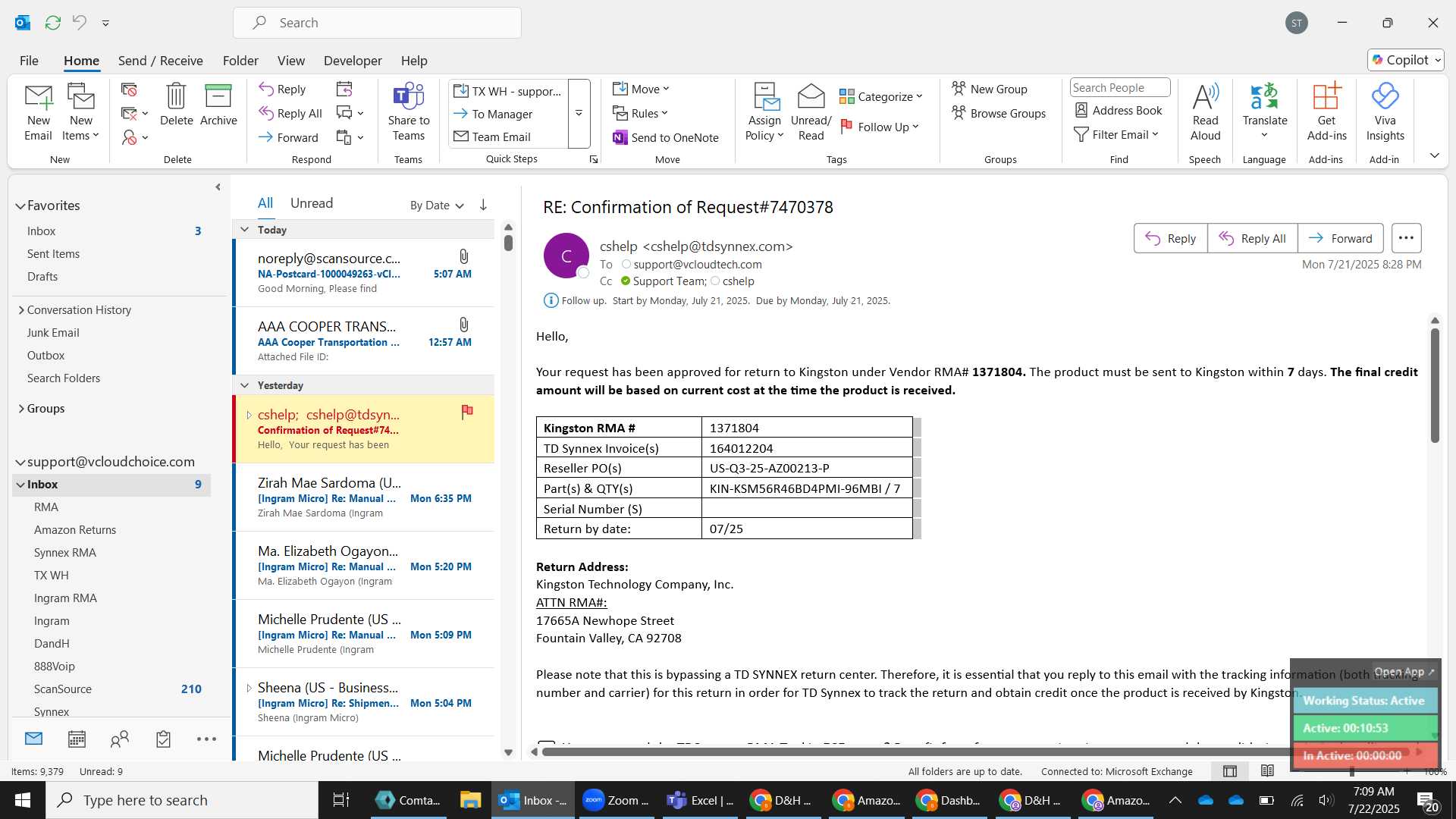Click the Undo icon in title bar

coord(79,23)
